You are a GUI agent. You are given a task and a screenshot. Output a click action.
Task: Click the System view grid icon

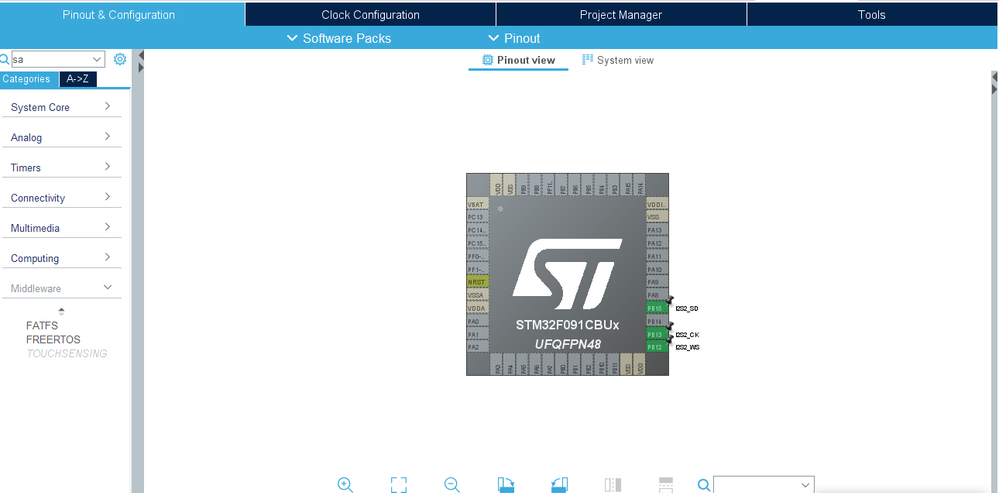[x=587, y=59]
